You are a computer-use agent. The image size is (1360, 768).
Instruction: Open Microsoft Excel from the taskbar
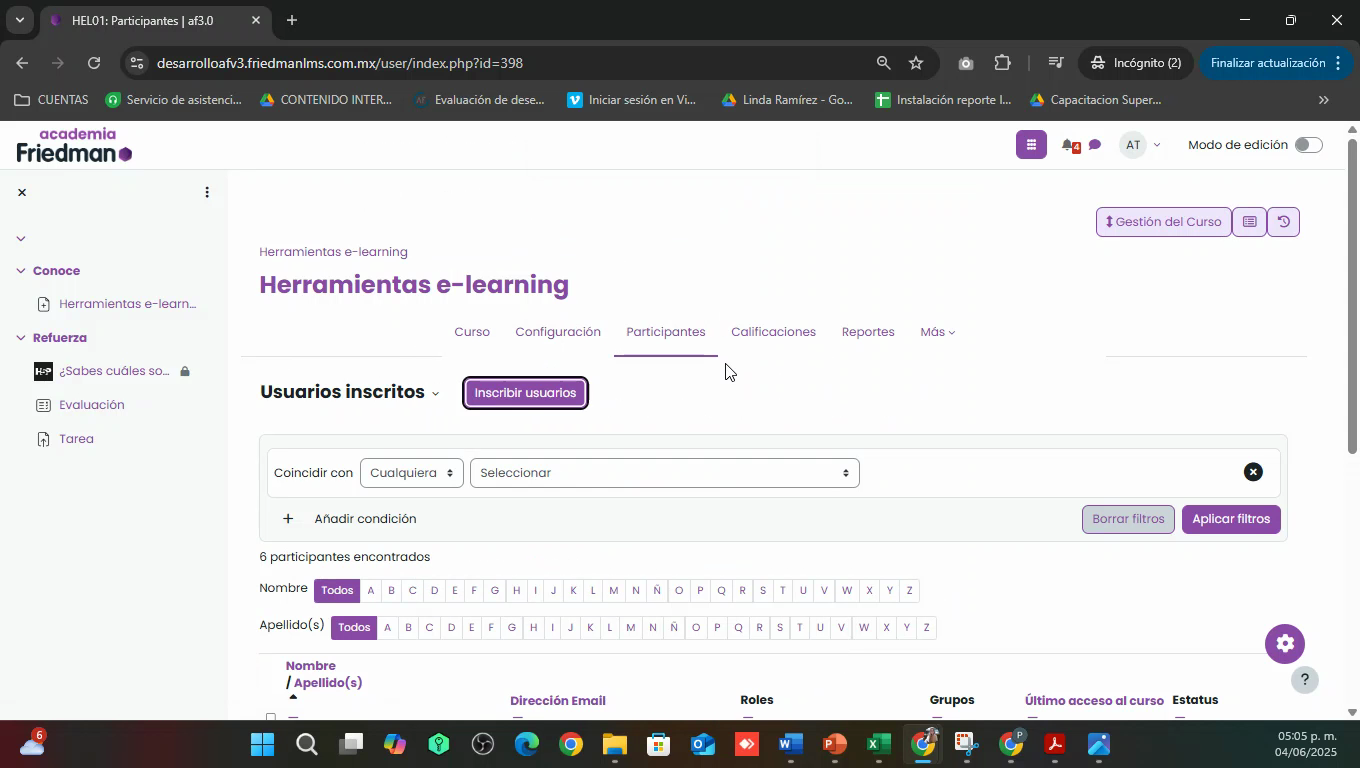878,745
